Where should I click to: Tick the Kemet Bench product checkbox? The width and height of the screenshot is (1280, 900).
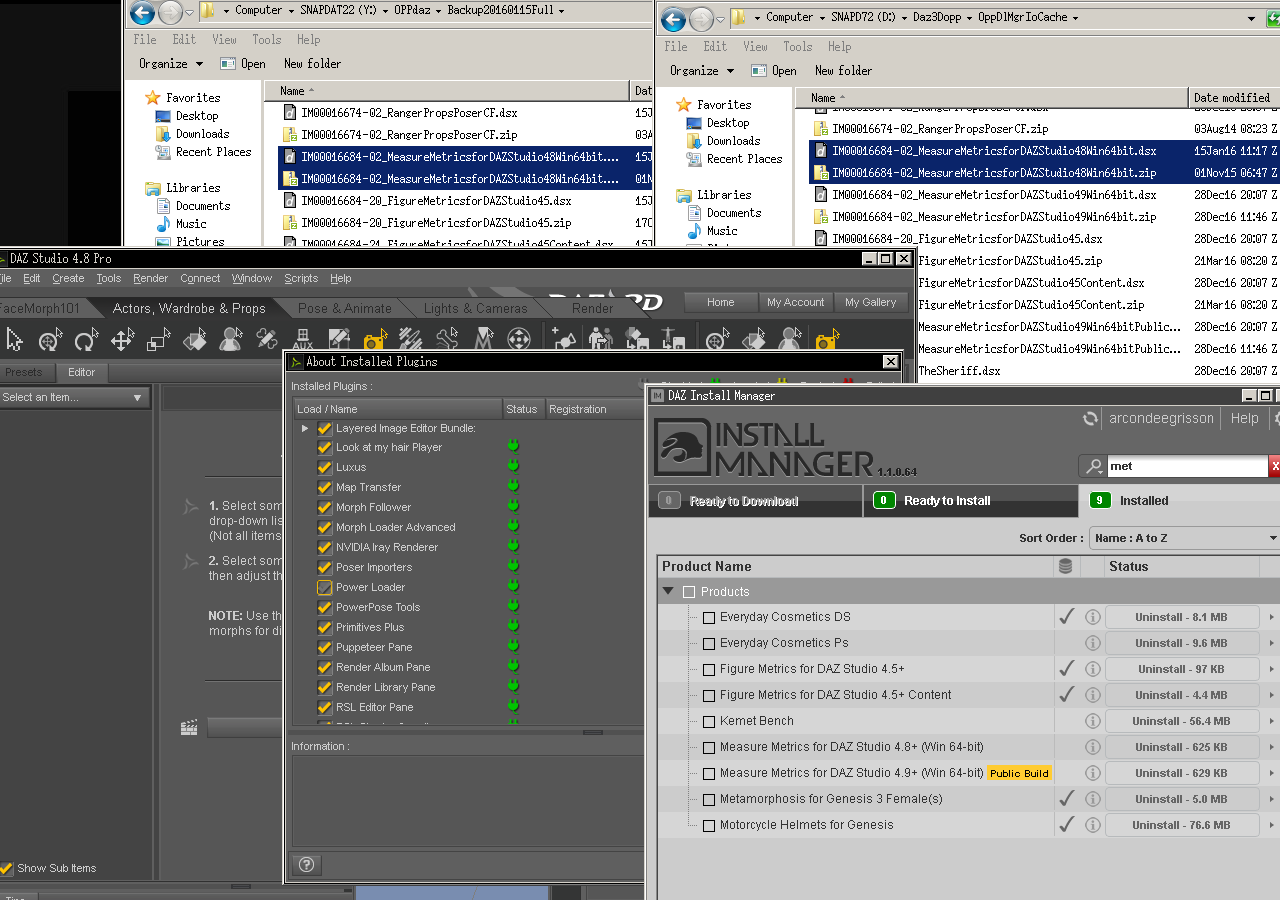click(709, 721)
